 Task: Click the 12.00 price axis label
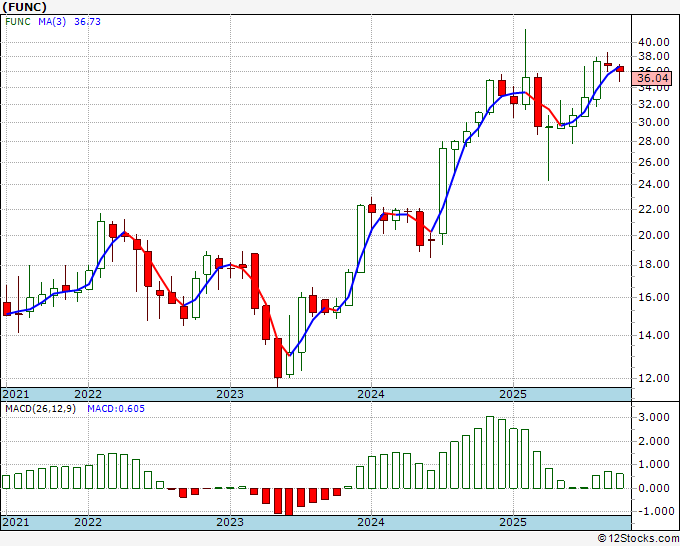653,378
